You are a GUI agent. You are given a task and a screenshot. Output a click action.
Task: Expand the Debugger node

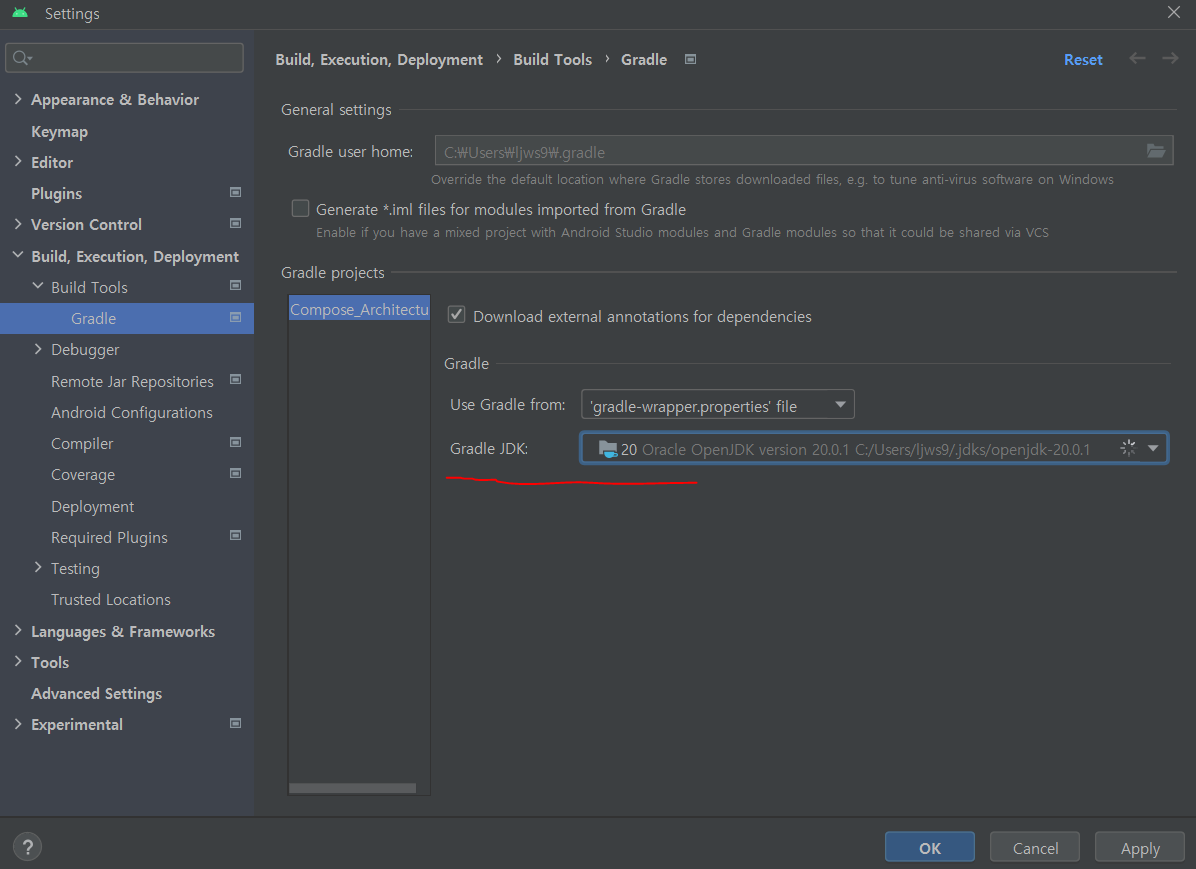tap(37, 349)
